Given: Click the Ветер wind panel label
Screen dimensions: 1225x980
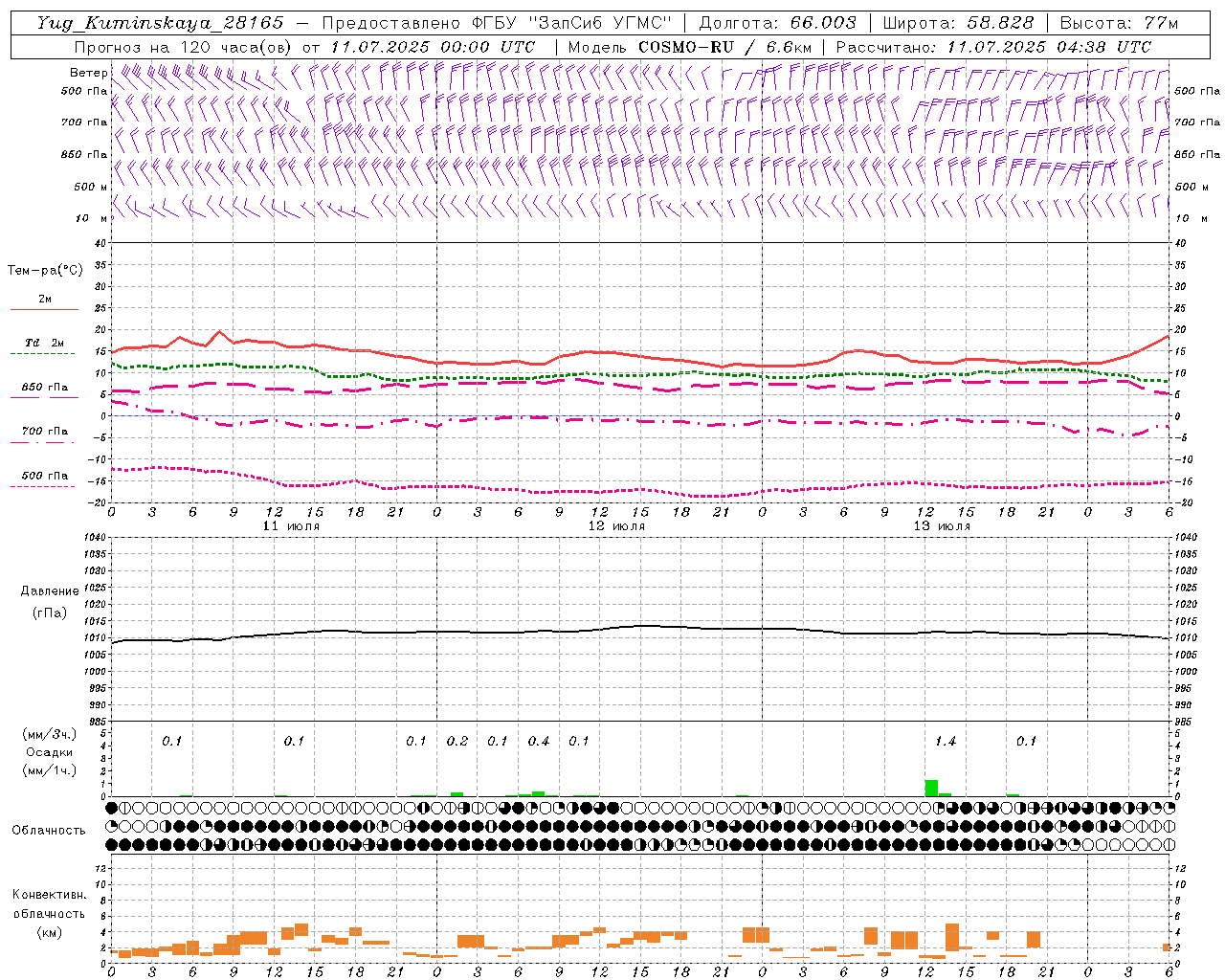Looking at the screenshot, I should click(88, 73).
